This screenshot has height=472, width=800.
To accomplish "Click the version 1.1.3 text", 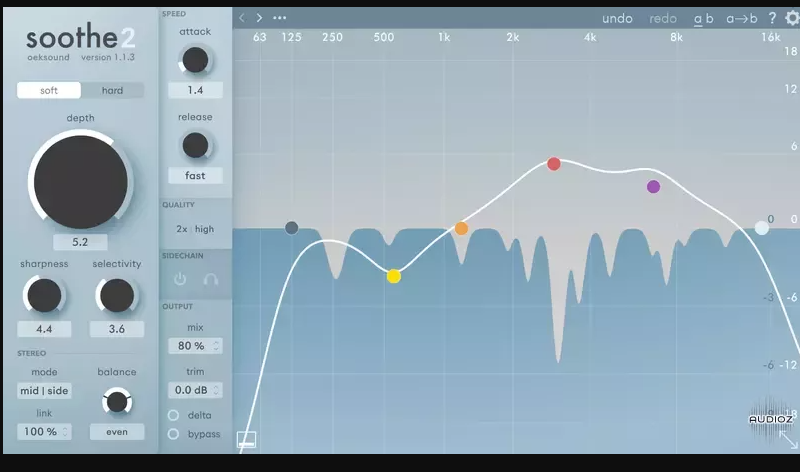I will [108, 57].
